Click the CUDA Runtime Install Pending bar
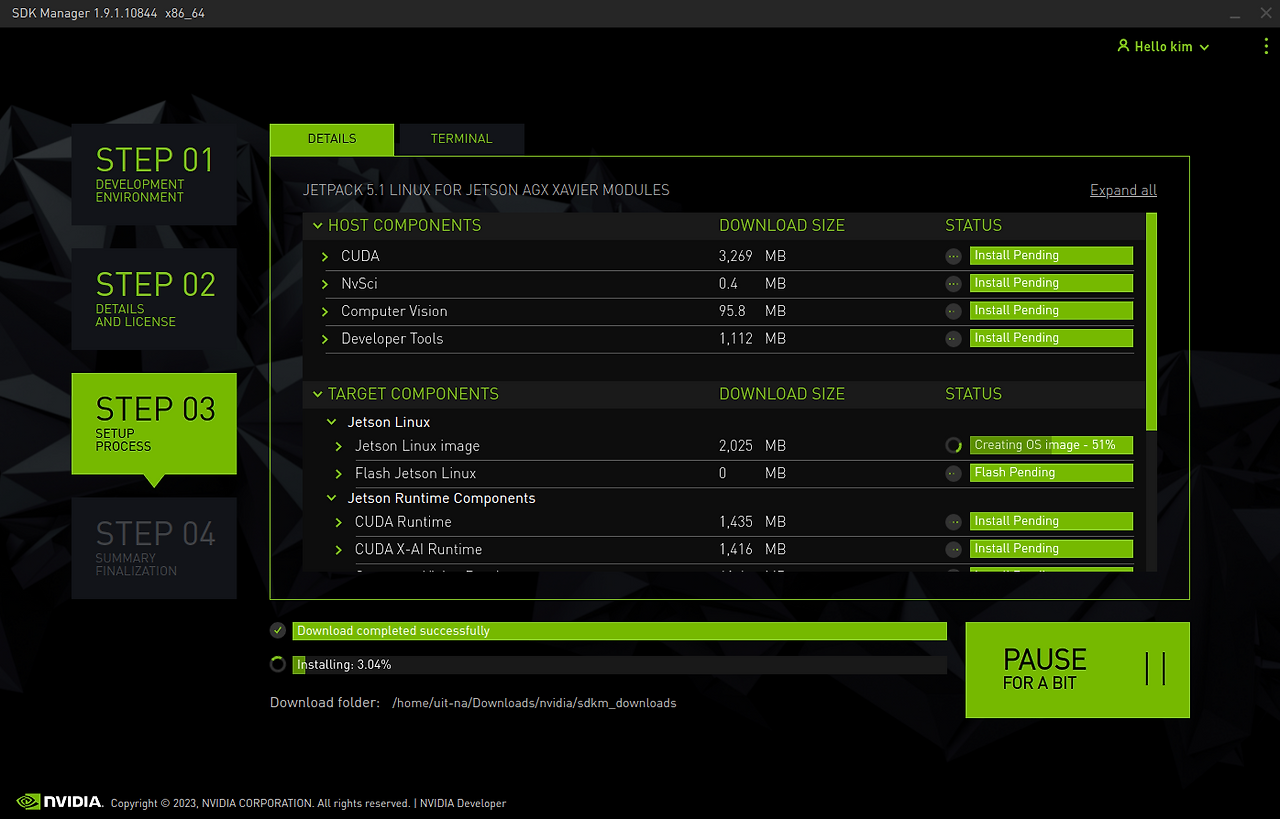This screenshot has height=819, width=1280. click(x=1051, y=521)
